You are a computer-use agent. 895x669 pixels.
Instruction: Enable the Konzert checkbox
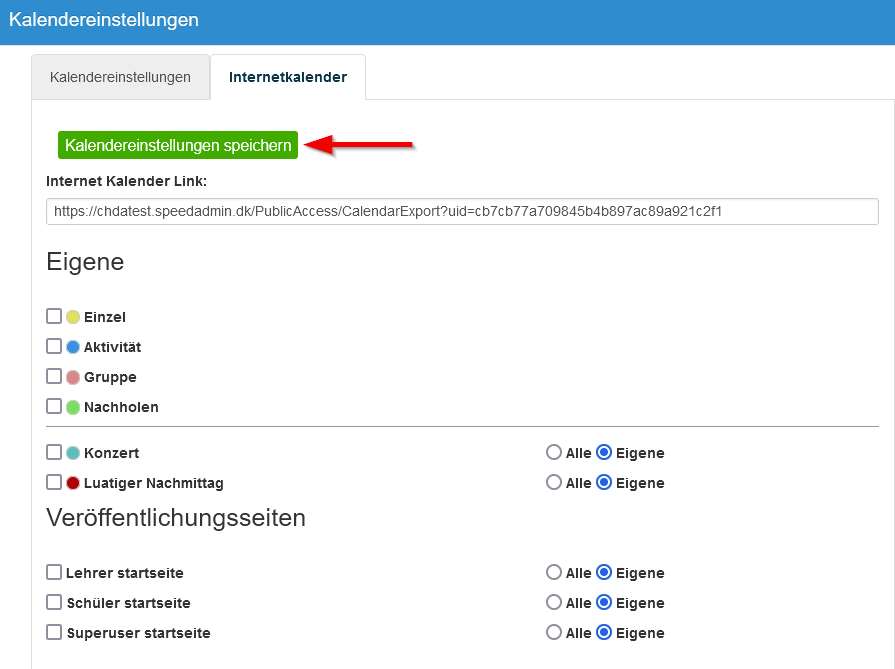(x=54, y=452)
